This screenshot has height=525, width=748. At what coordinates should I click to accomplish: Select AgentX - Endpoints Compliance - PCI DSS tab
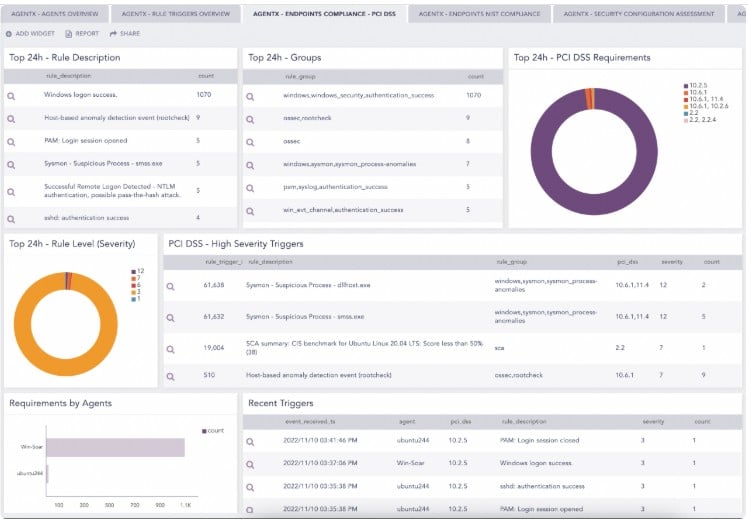[324, 14]
